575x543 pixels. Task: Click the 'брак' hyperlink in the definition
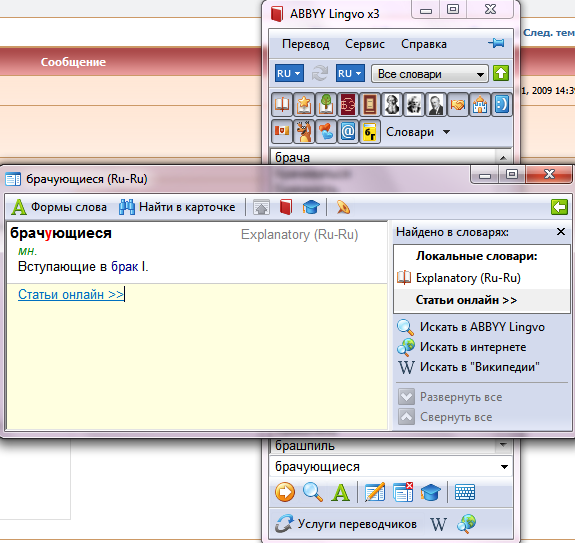tap(125, 267)
